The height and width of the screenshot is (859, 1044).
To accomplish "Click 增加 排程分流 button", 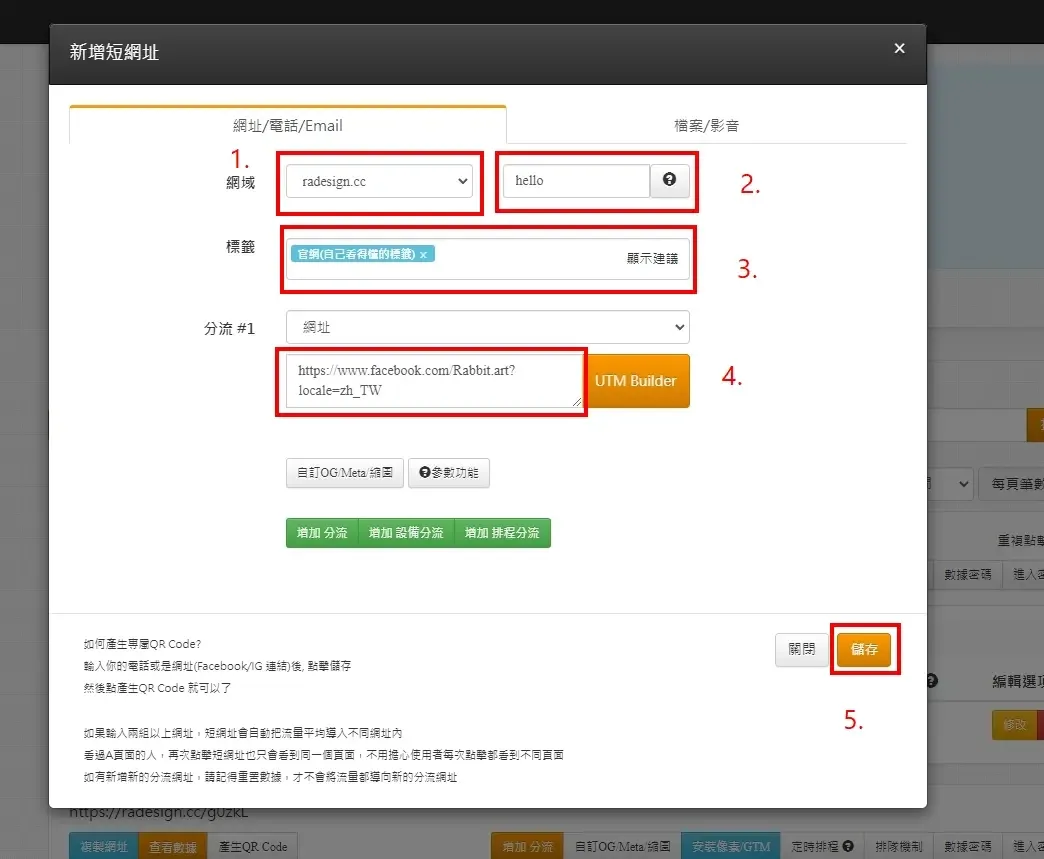I will coord(502,533).
